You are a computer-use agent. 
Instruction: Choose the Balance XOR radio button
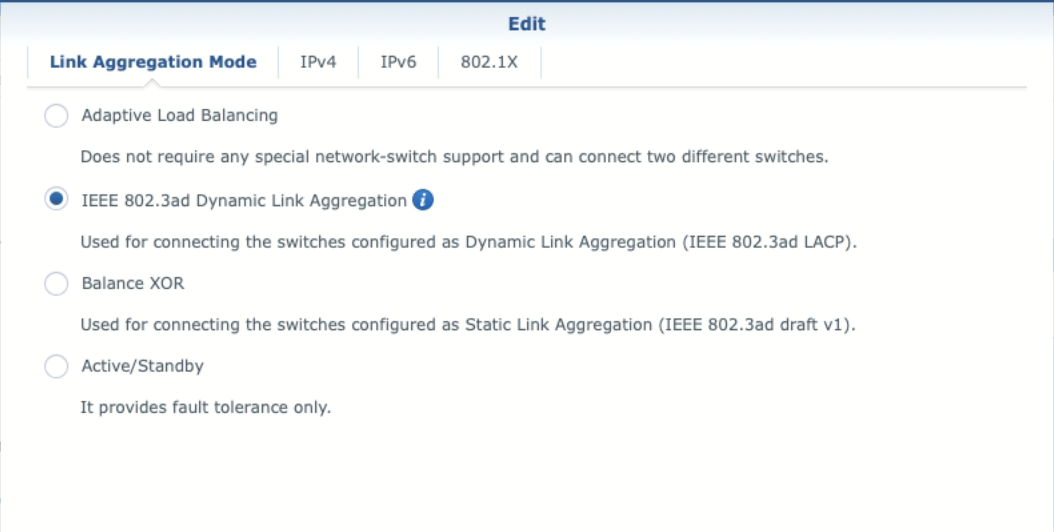click(57, 284)
